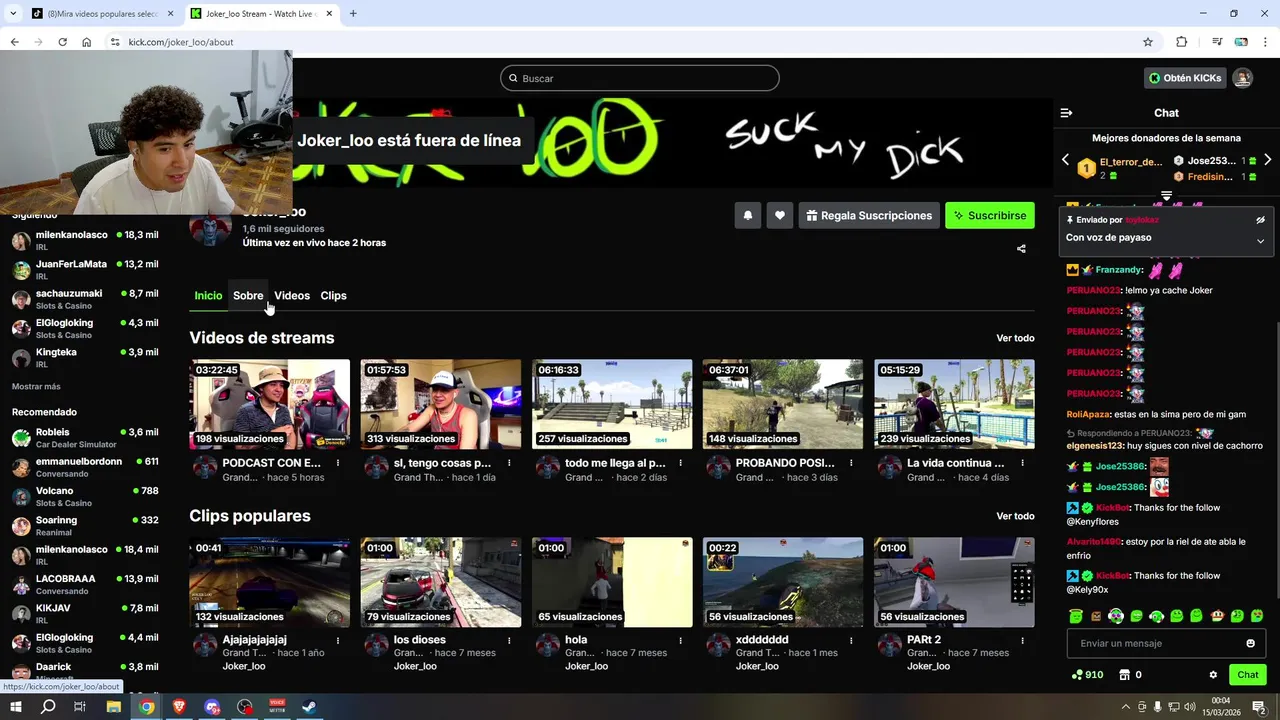Open the shop icon next to 0
The height and width of the screenshot is (720, 1280).
(x=1124, y=675)
